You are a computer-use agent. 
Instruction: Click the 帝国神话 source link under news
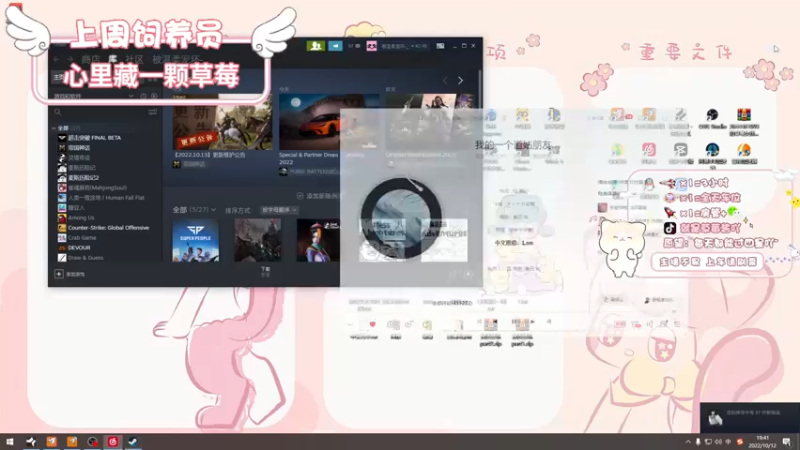tap(190, 164)
